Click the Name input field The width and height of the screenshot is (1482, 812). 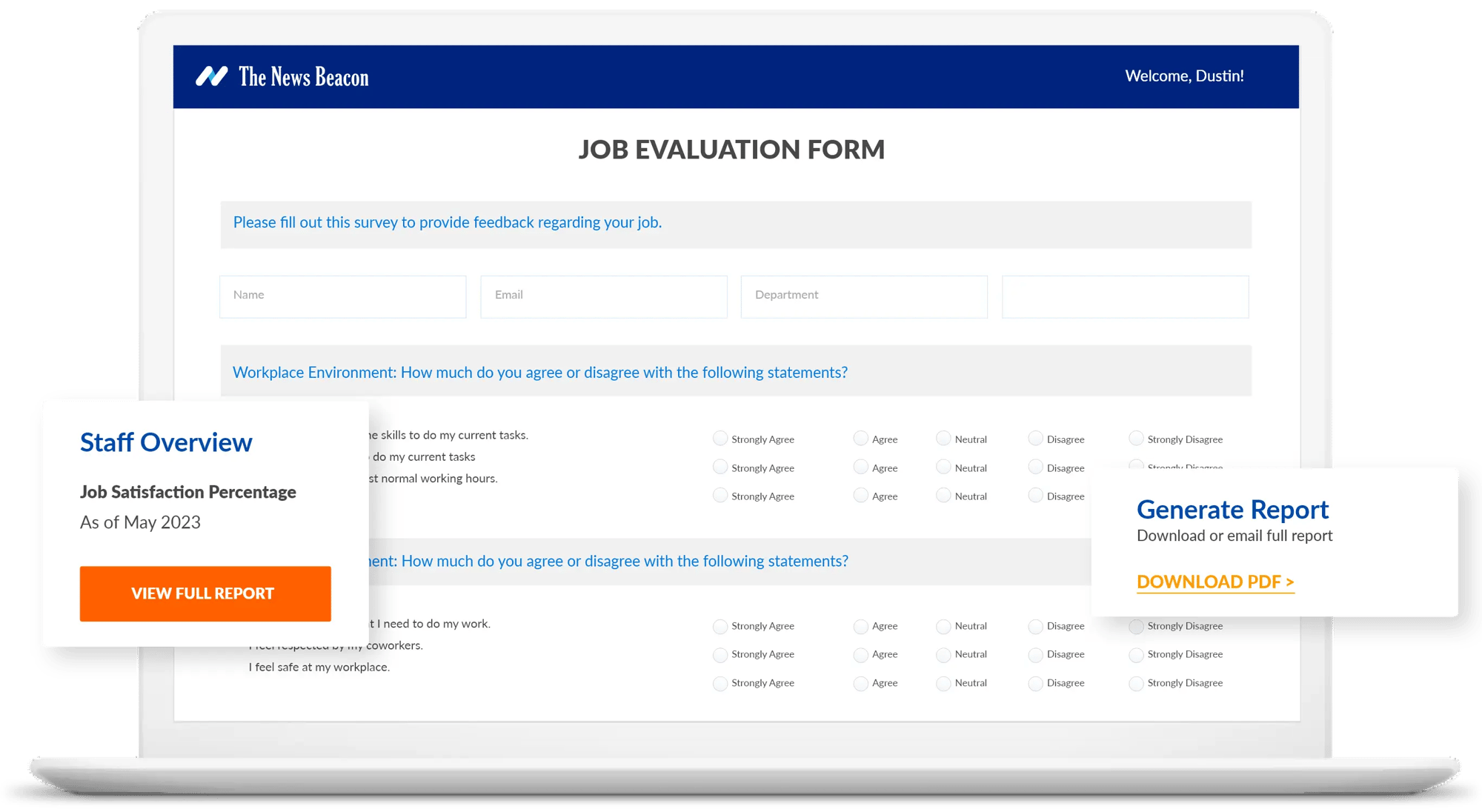tap(342, 294)
